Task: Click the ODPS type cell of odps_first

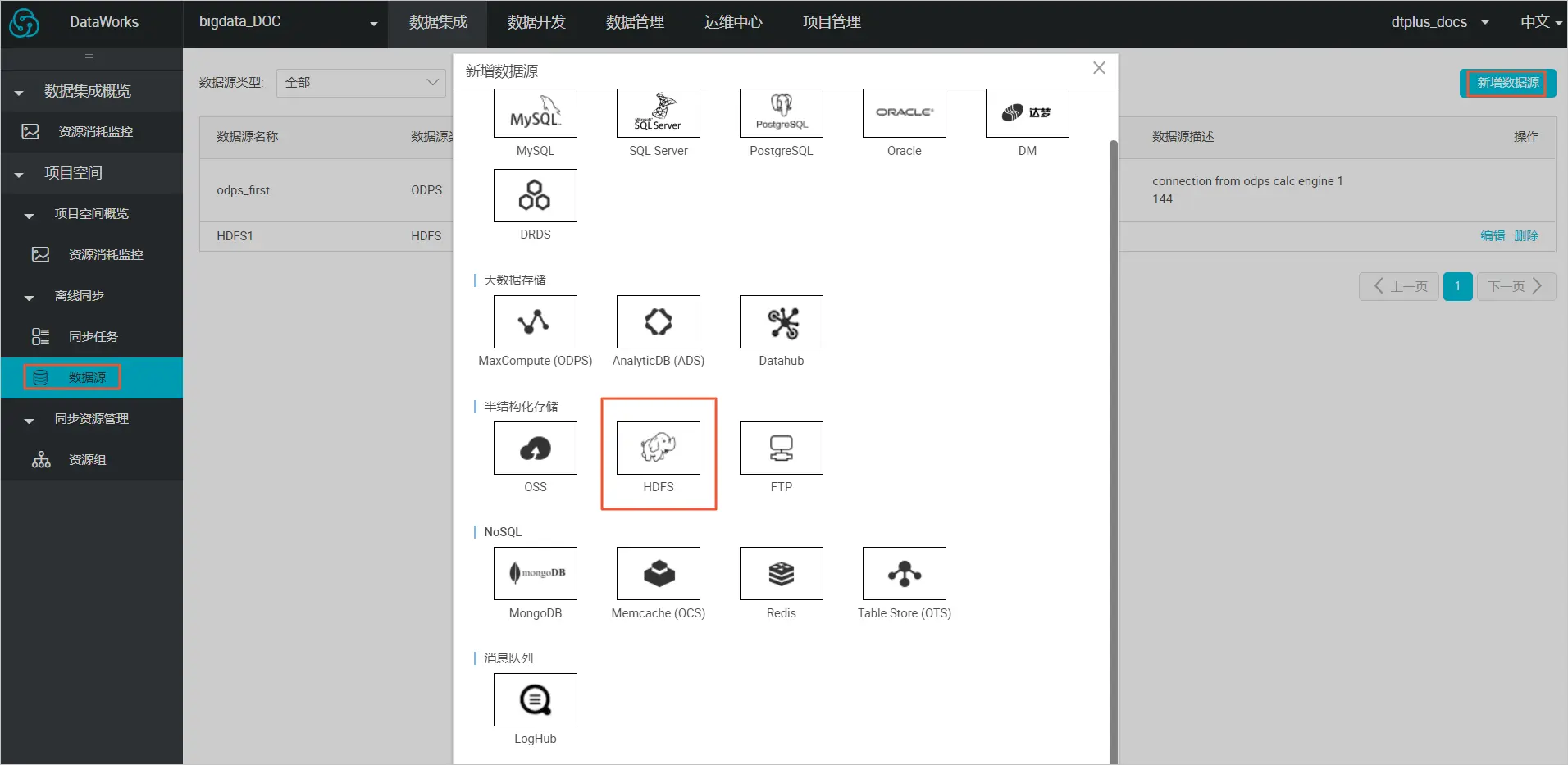Action: (426, 190)
